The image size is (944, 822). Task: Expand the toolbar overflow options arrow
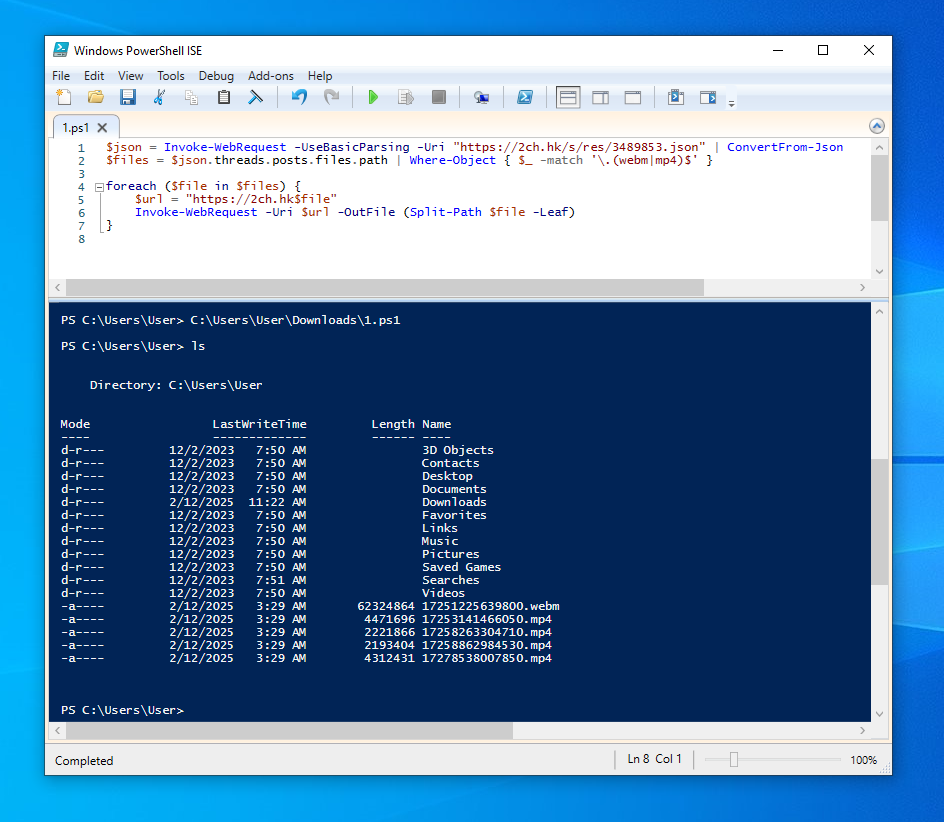click(x=731, y=104)
